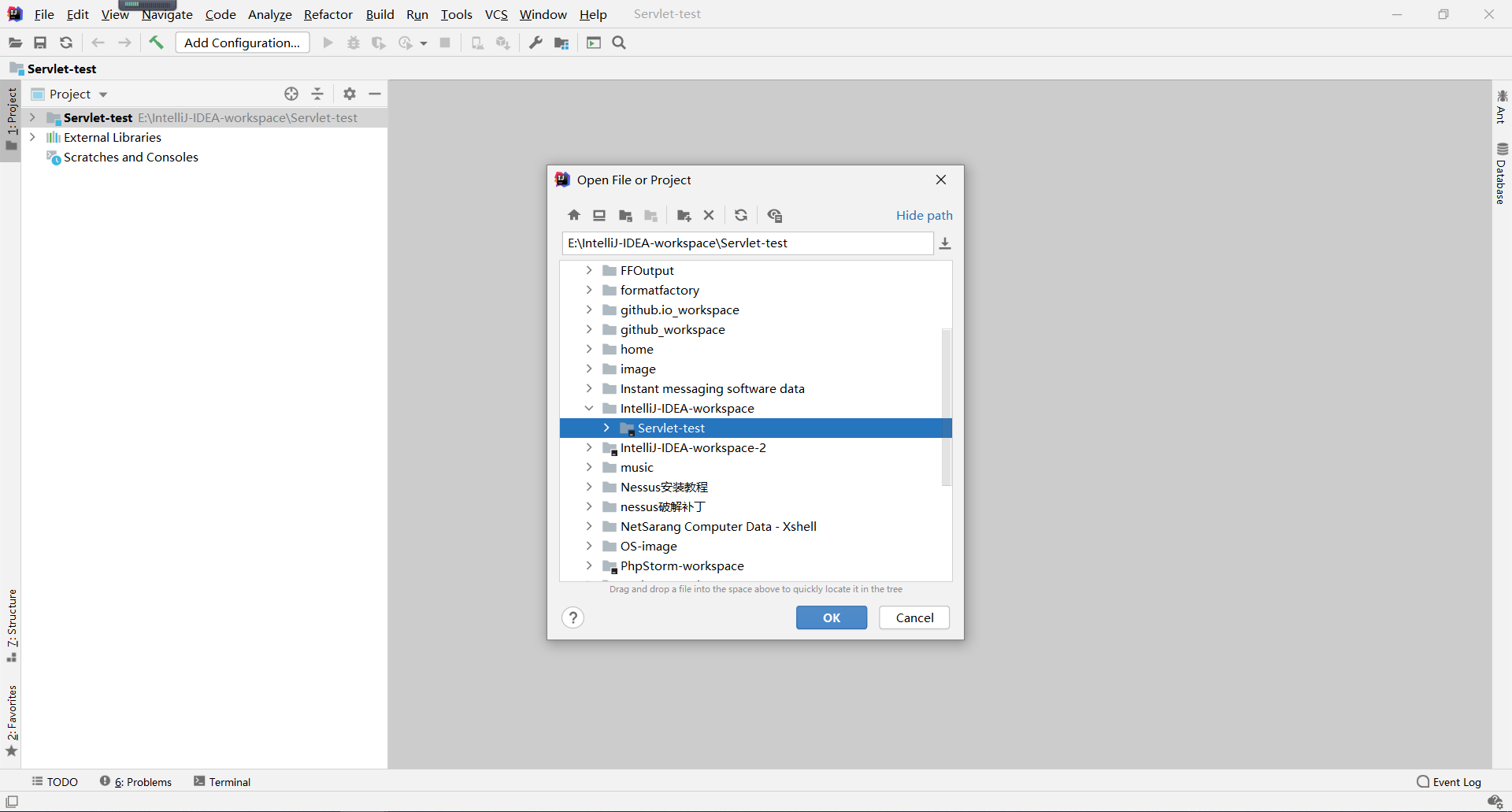Click Show Hidden Files icon in dialog

(775, 215)
